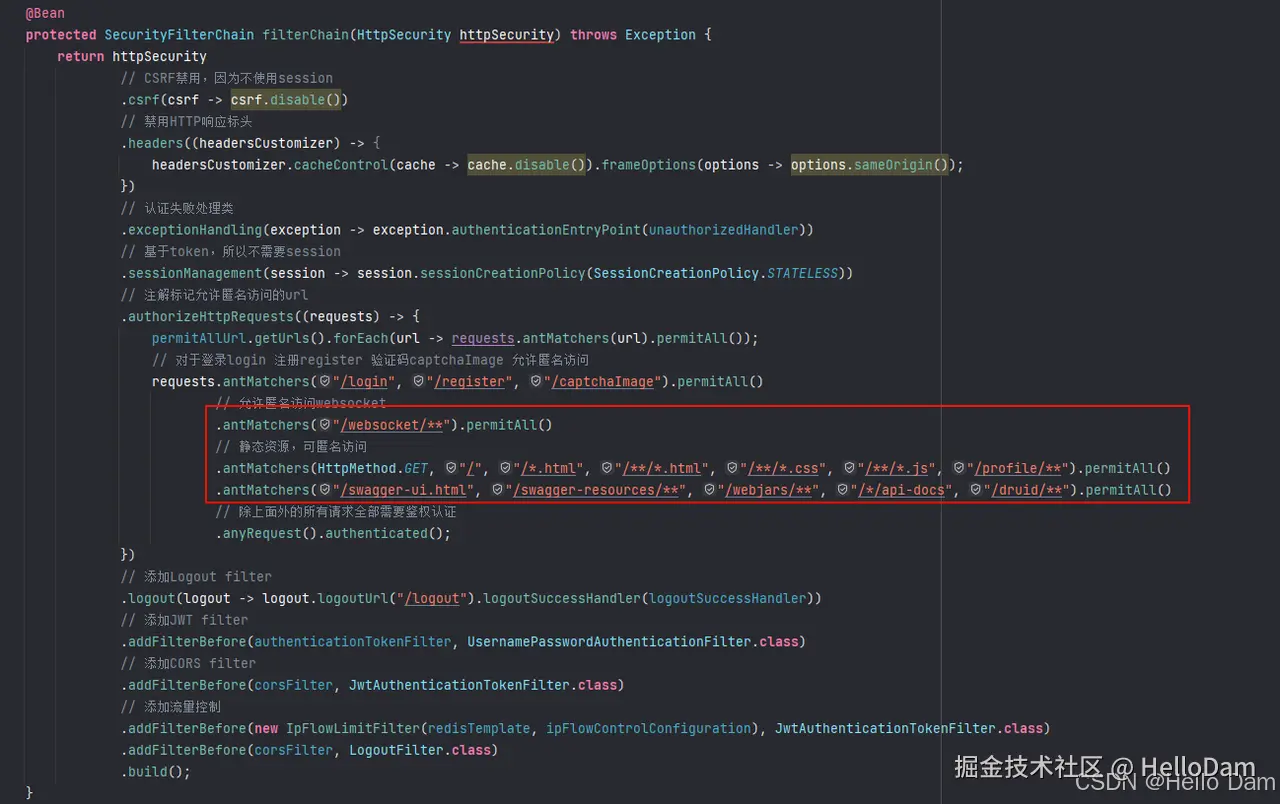
Task: Click the authenticationEntryPoint method
Action: click(546, 229)
